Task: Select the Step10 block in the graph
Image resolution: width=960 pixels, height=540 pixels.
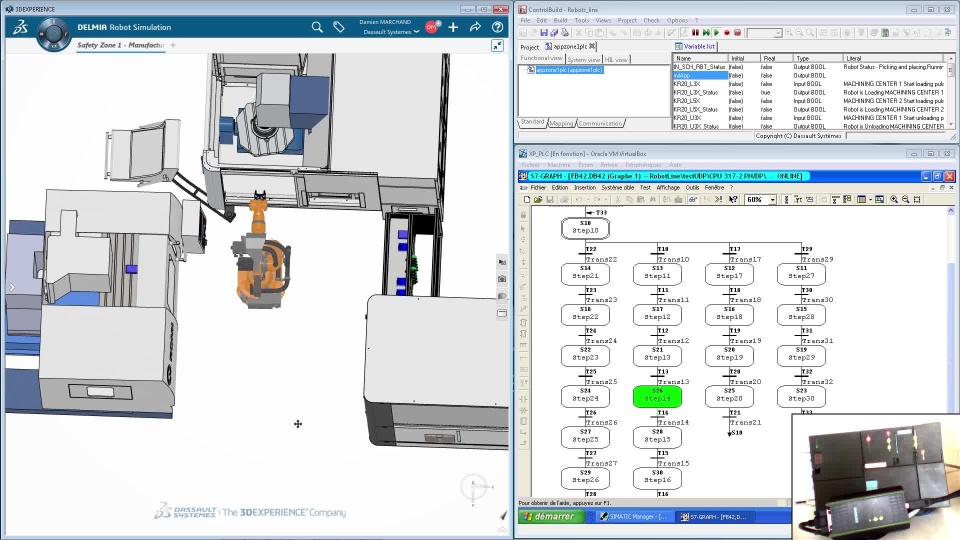Action: coord(585,228)
